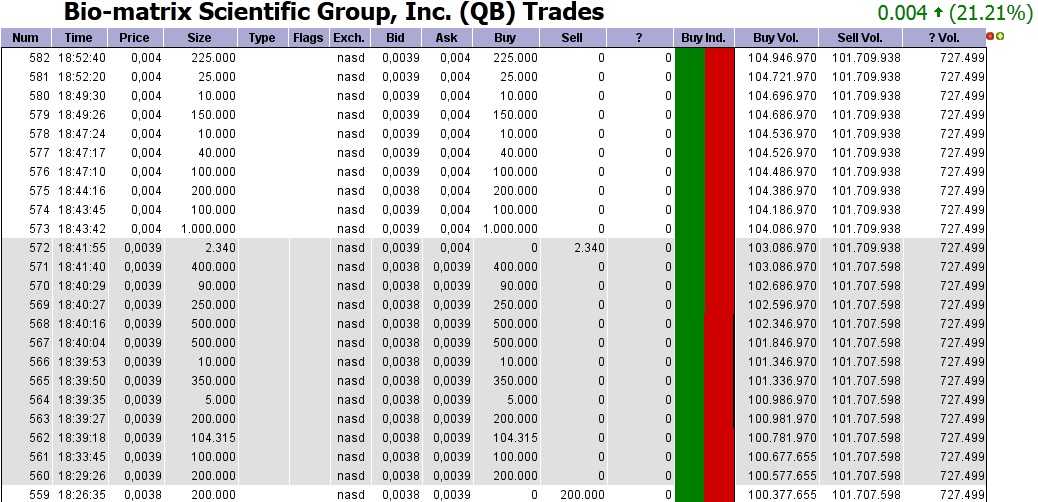Click time 18:52:20 in trade 581
1038x502 pixels.
(81, 77)
